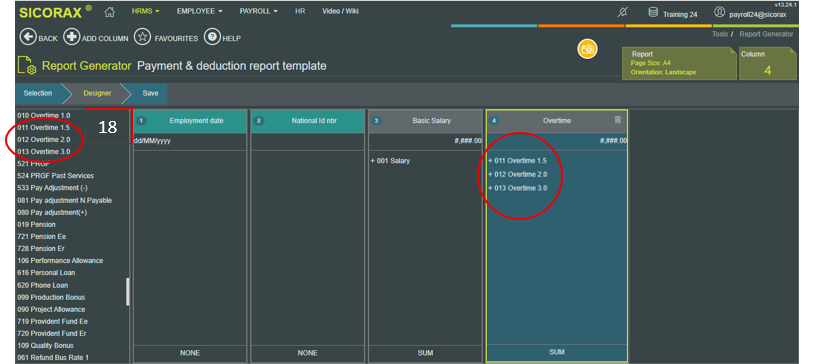Switch to the Designer step
The height and width of the screenshot is (364, 819).
[97, 93]
